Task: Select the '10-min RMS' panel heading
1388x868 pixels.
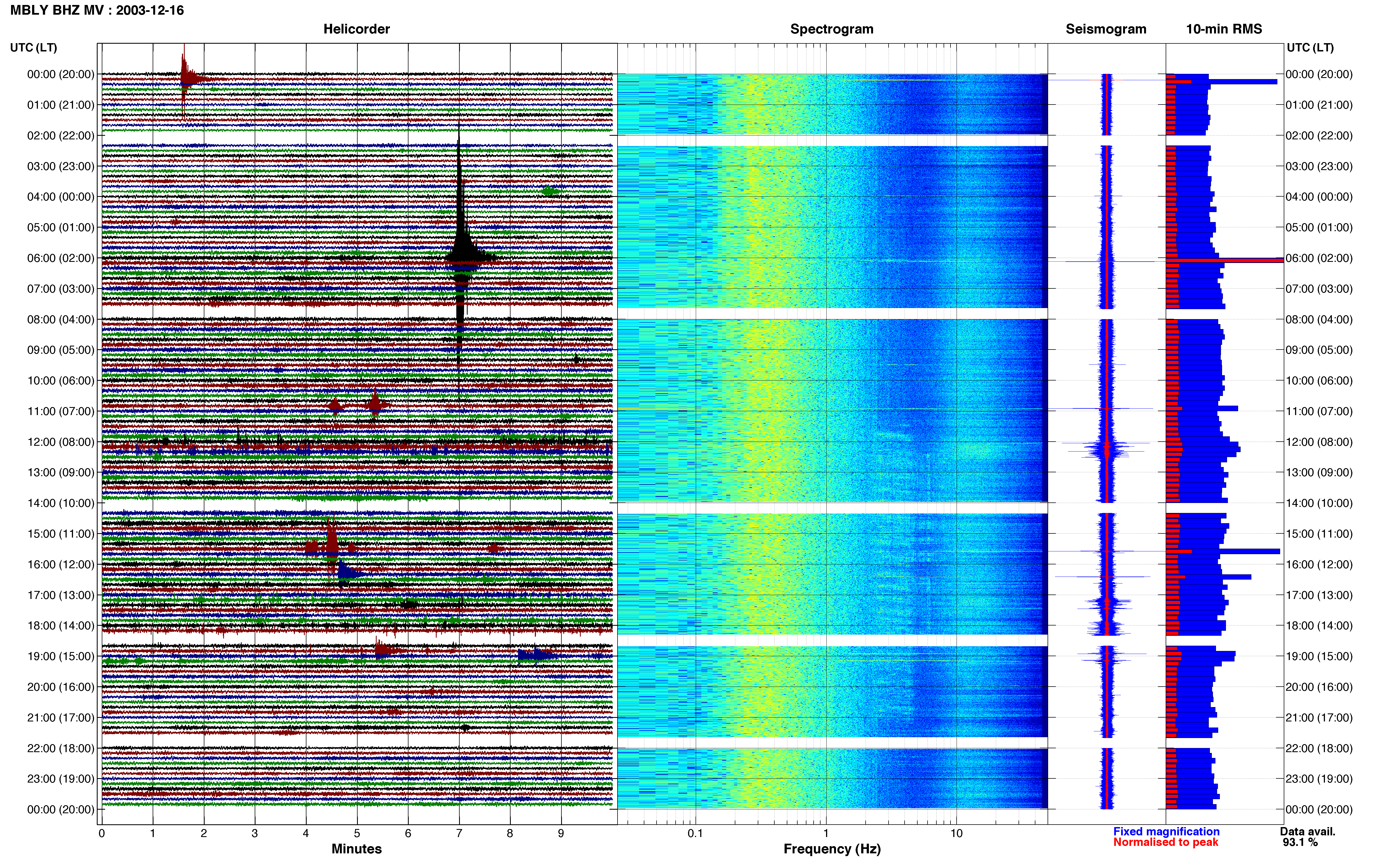Action: point(1224,29)
